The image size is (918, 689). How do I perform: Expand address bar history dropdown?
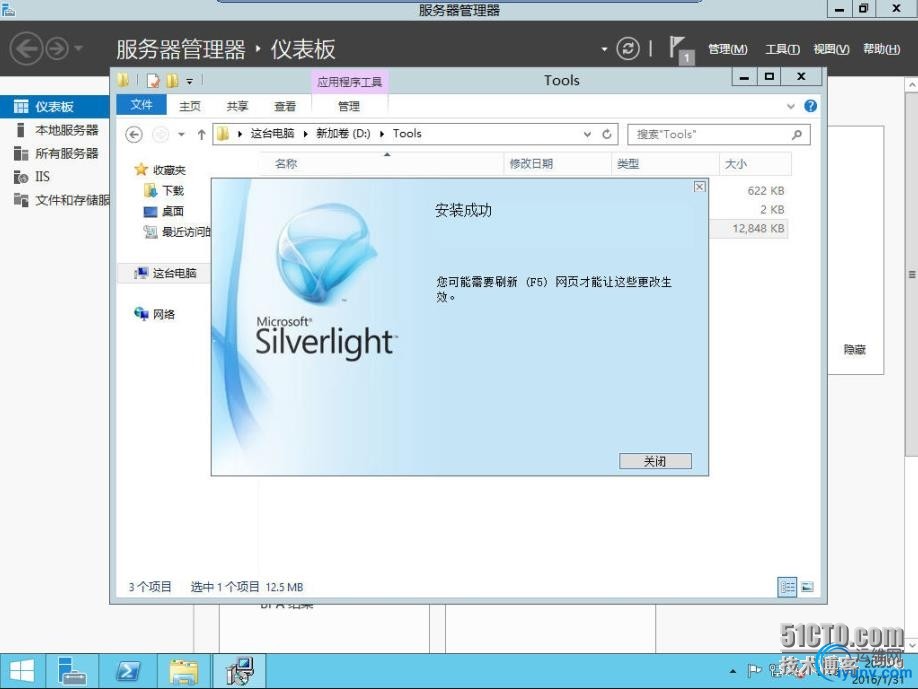[587, 134]
